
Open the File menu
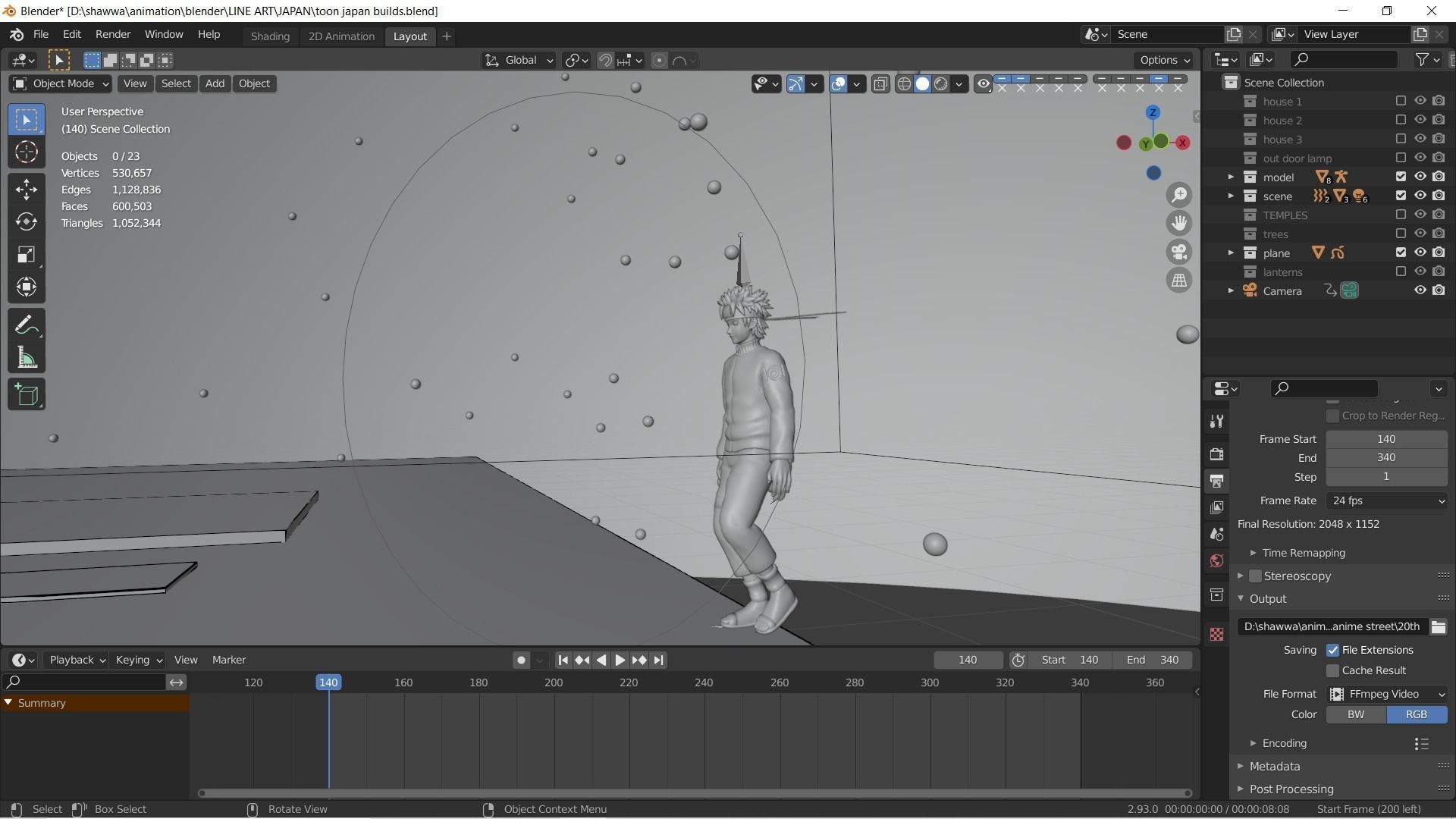(41, 35)
